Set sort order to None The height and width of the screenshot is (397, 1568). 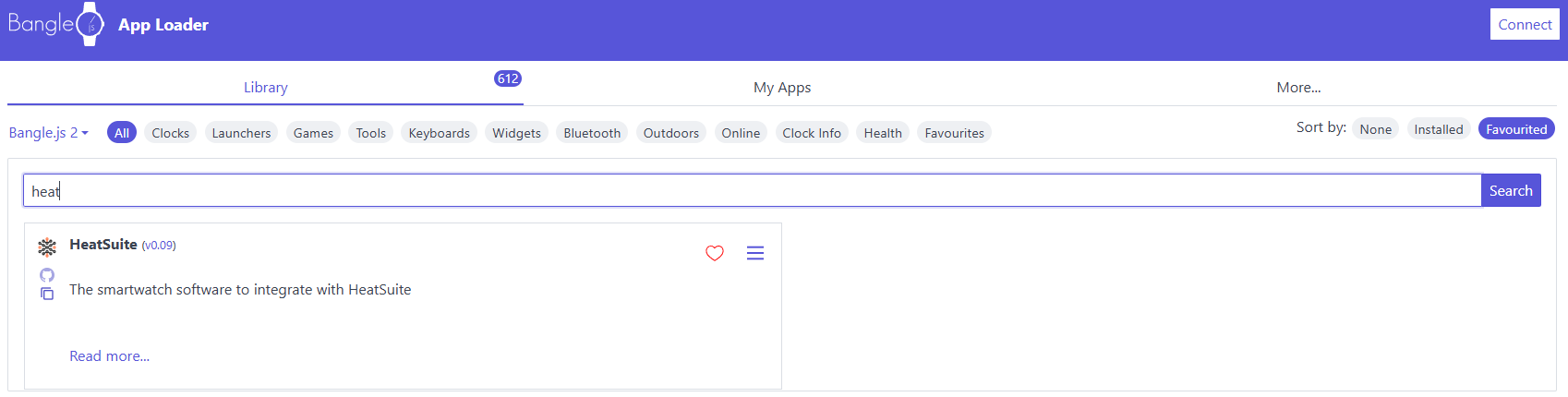tap(1375, 129)
